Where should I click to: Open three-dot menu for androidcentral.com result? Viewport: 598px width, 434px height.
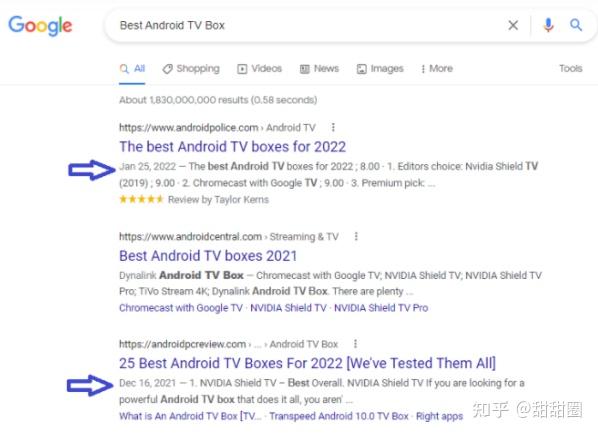(356, 236)
